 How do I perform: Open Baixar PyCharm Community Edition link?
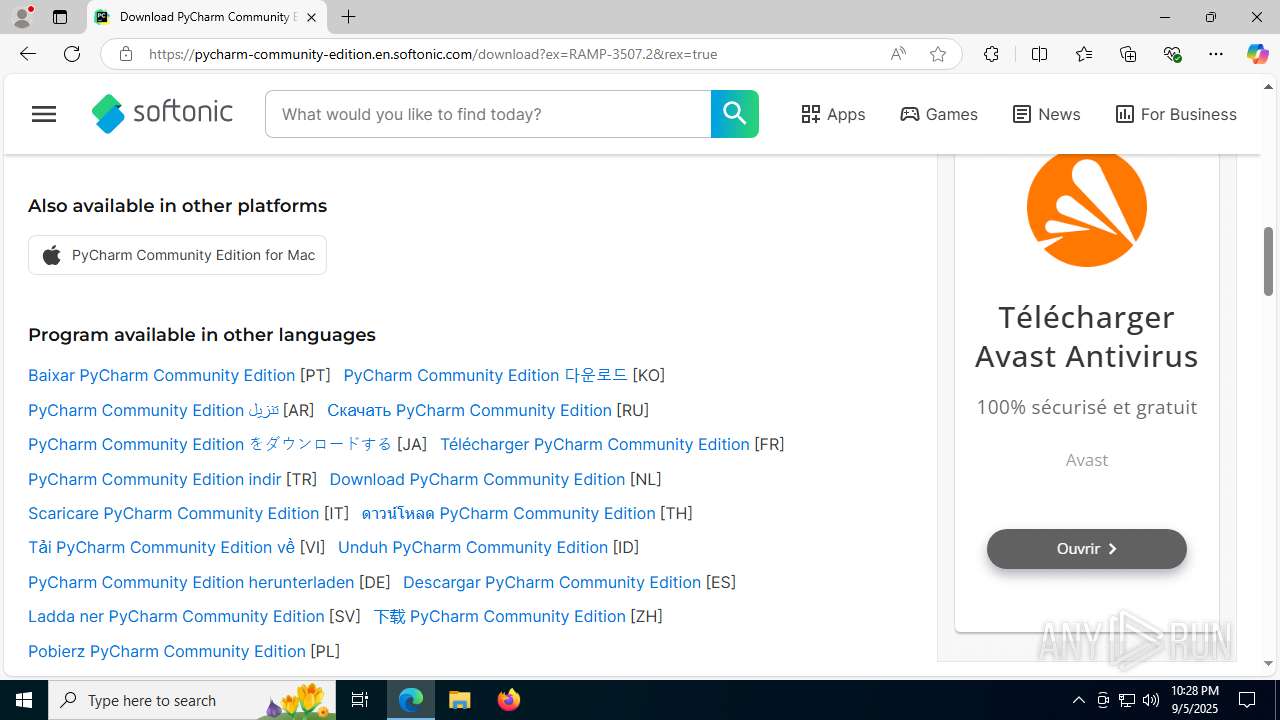point(161,375)
